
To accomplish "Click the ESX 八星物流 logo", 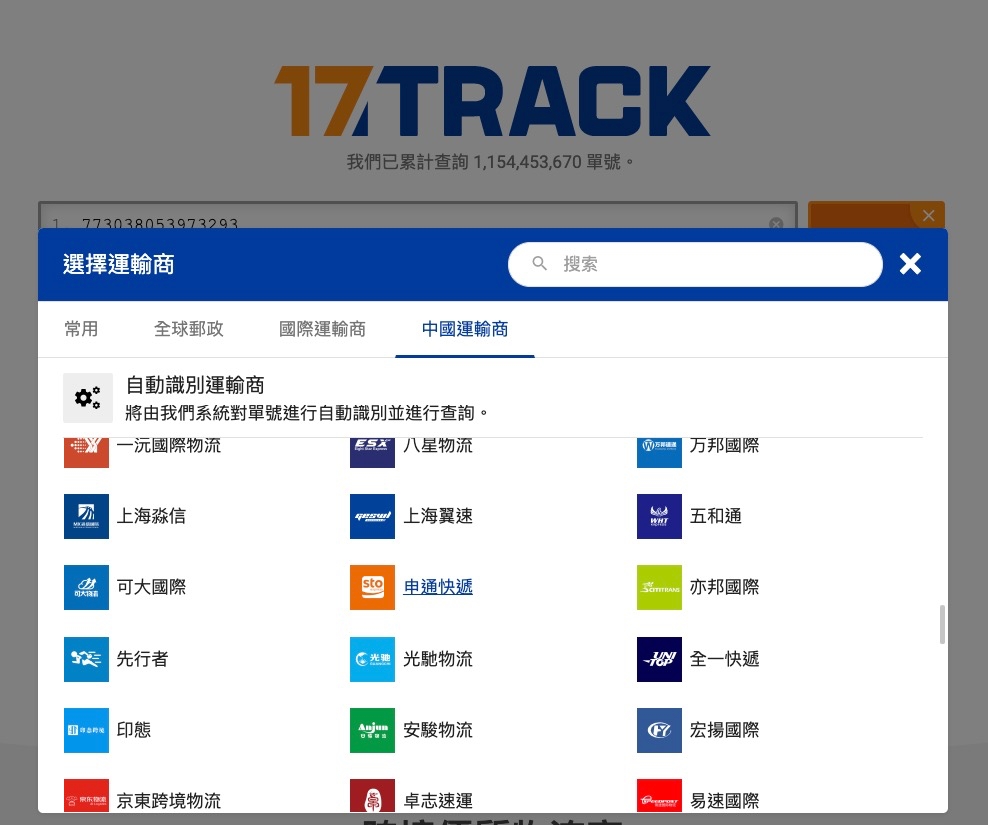I will [372, 453].
